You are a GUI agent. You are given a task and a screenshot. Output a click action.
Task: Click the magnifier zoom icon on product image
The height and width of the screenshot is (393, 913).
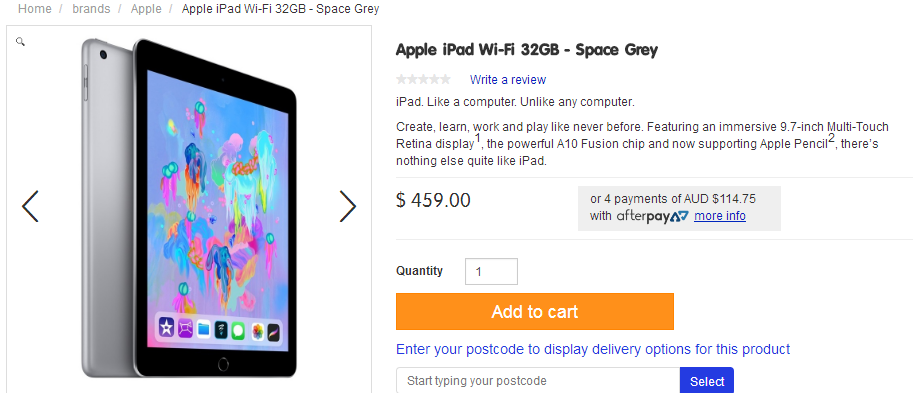20,42
